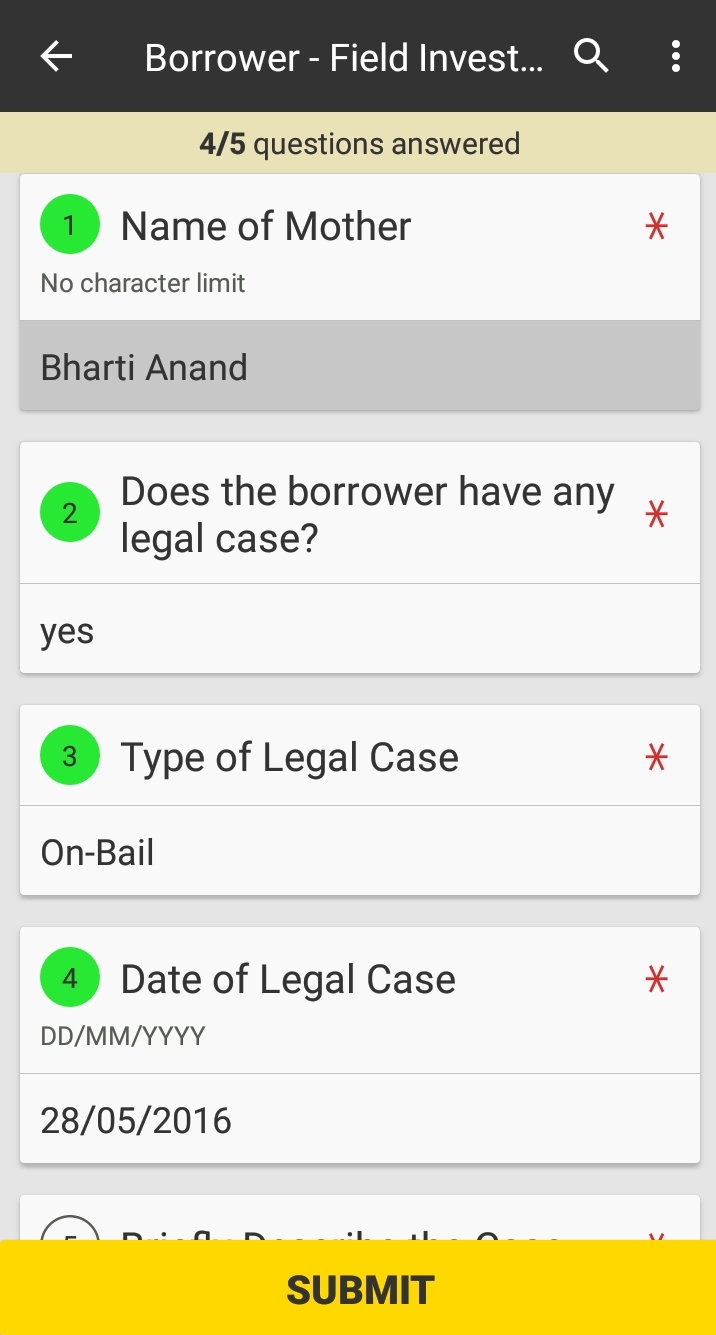
Task: Select the "Date of Legal Case" heading
Action: coord(288,980)
